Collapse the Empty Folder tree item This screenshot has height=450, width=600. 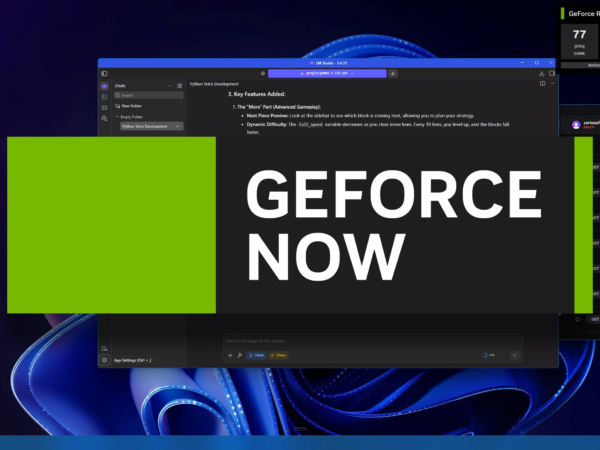(x=117, y=117)
